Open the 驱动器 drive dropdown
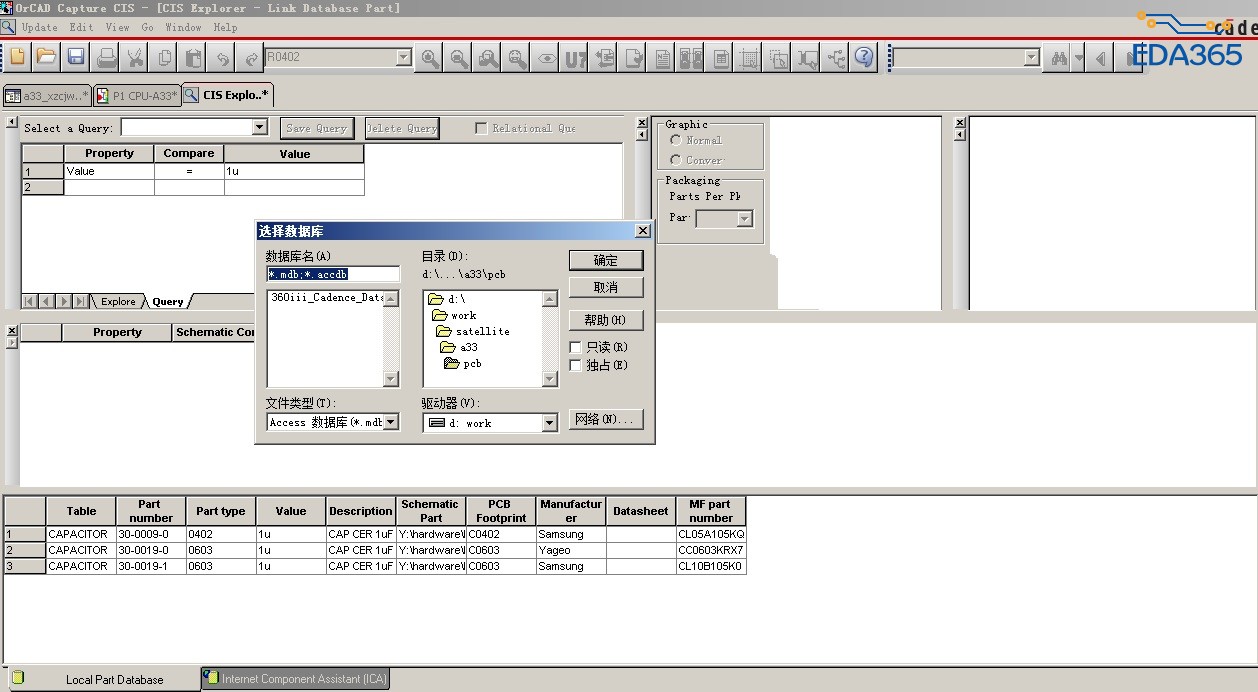 coord(549,423)
